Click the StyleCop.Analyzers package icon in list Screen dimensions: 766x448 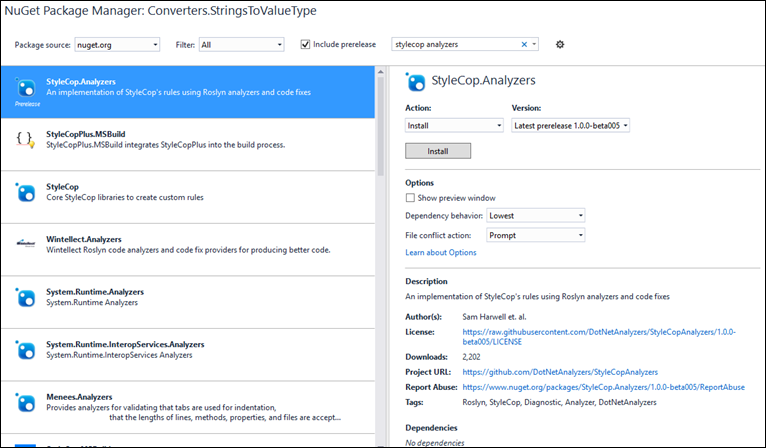pos(27,87)
